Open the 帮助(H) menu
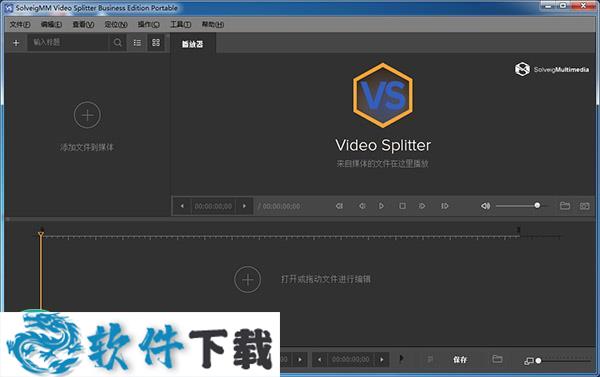 [213, 24]
